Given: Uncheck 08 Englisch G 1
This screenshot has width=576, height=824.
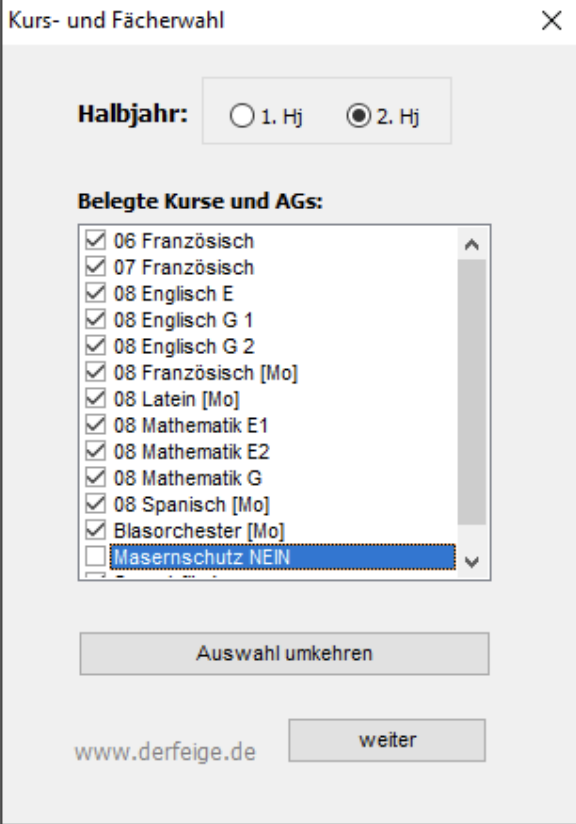Looking at the screenshot, I should click(x=95, y=319).
